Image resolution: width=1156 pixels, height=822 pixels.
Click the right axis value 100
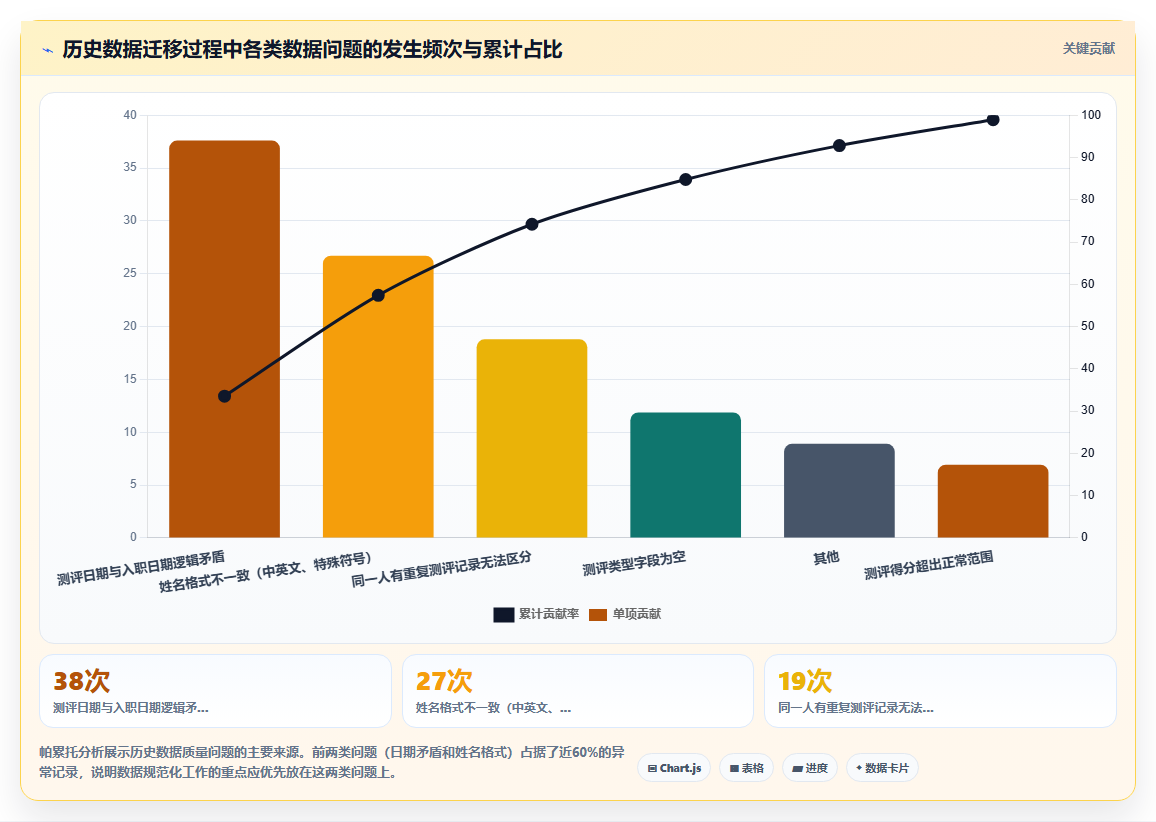click(1091, 115)
